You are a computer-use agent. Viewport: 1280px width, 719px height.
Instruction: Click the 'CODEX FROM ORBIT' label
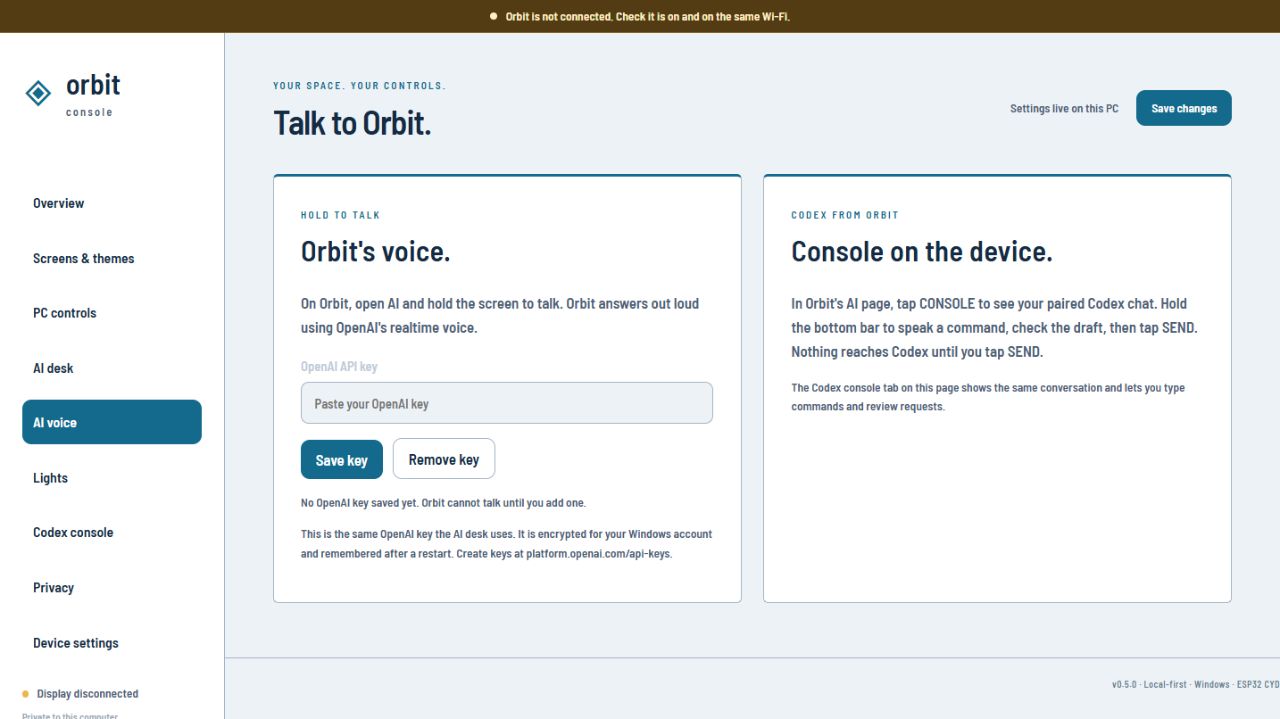pos(845,215)
